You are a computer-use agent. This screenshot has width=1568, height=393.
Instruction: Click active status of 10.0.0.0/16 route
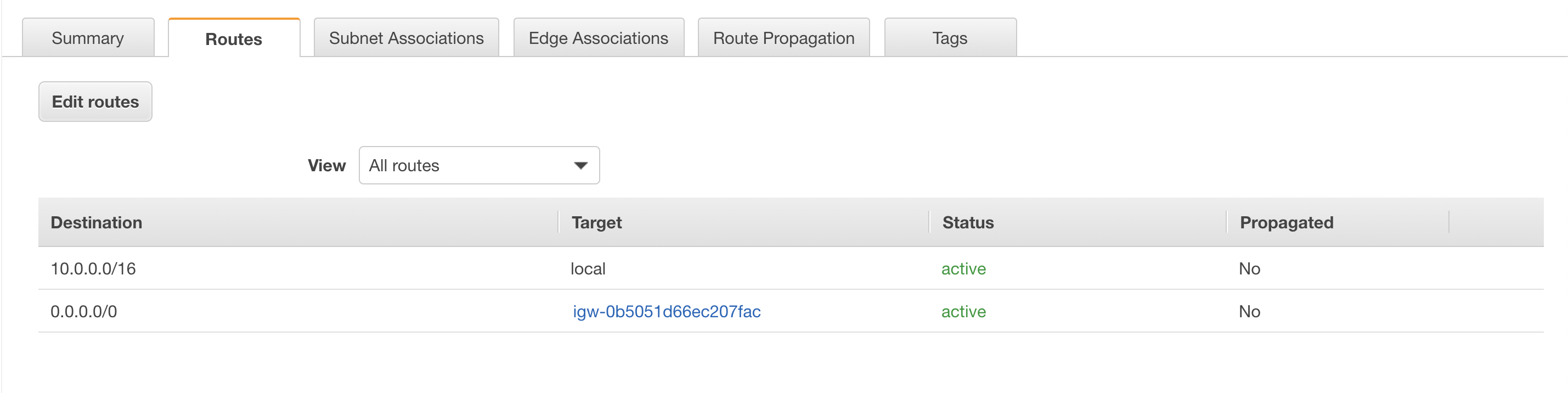[963, 269]
